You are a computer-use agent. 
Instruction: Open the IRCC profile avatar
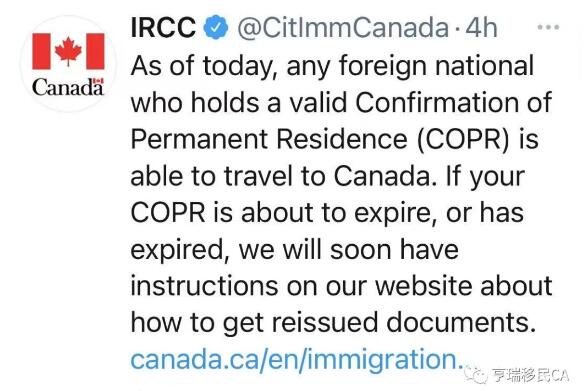pyautogui.click(x=68, y=64)
